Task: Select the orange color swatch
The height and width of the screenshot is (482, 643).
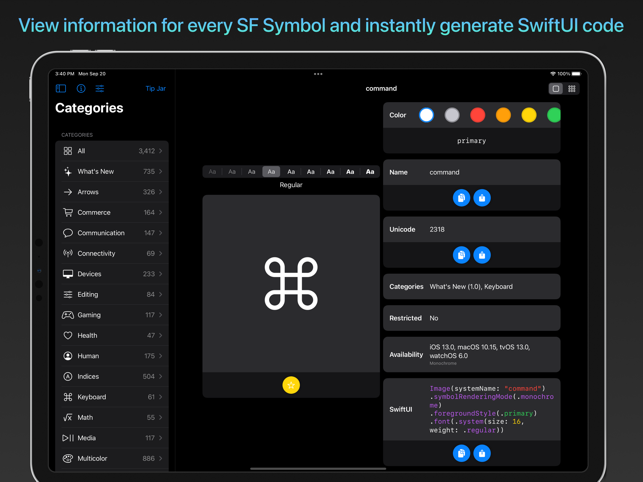Action: [503, 115]
